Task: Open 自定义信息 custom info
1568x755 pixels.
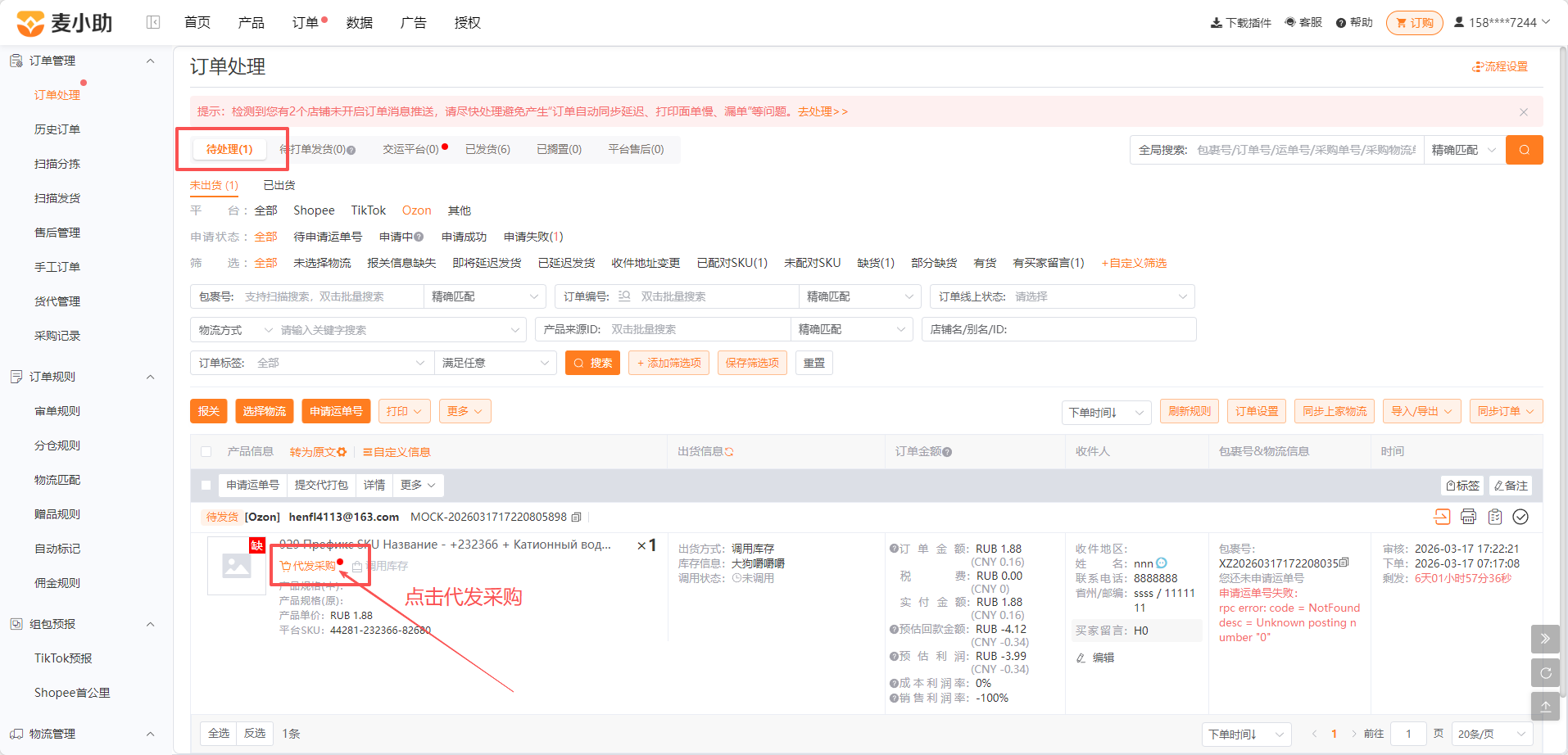Action: (x=397, y=452)
